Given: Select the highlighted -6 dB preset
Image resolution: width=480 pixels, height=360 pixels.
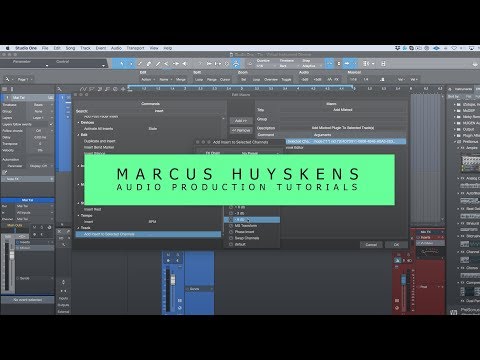Looking at the screenshot, I should point(252,220).
